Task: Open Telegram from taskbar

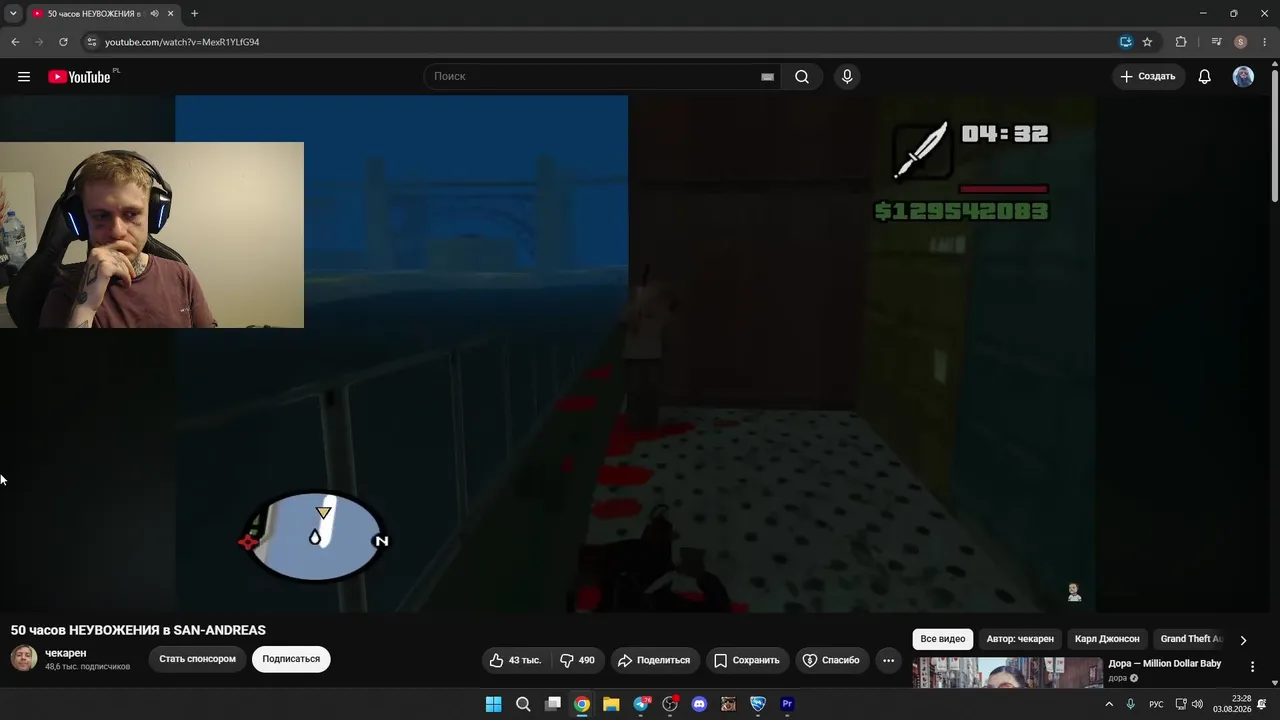Action: (x=641, y=704)
